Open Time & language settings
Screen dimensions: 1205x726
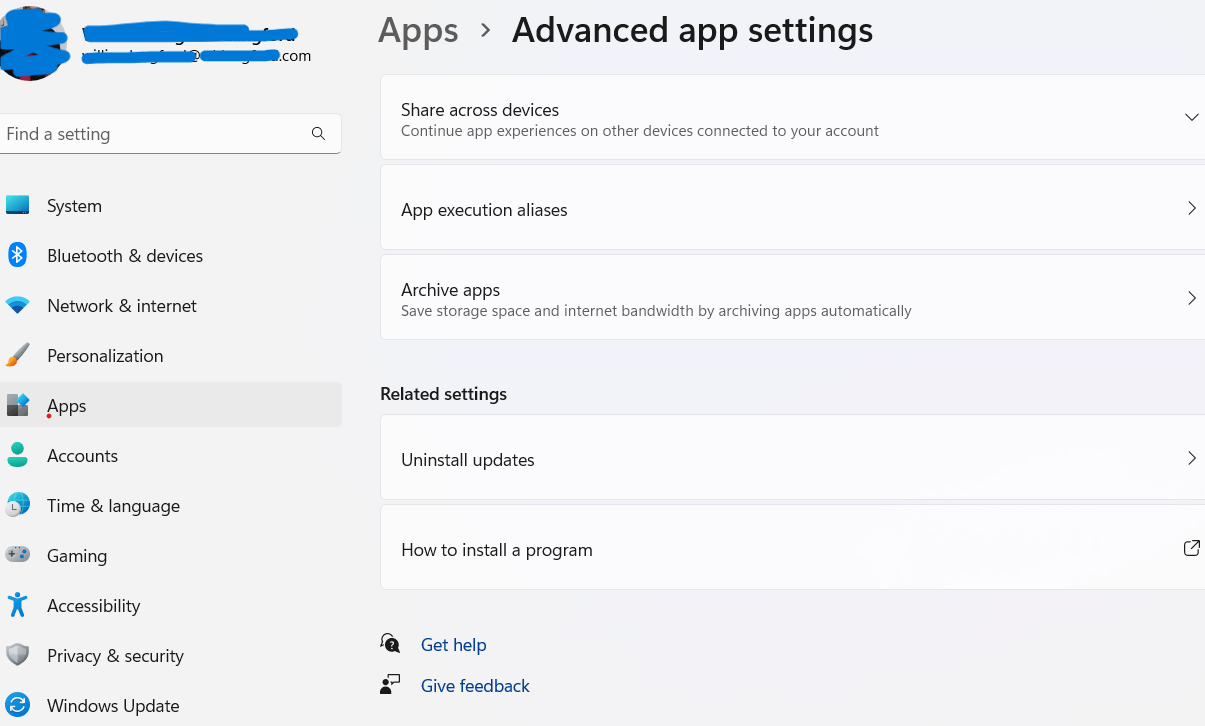113,506
